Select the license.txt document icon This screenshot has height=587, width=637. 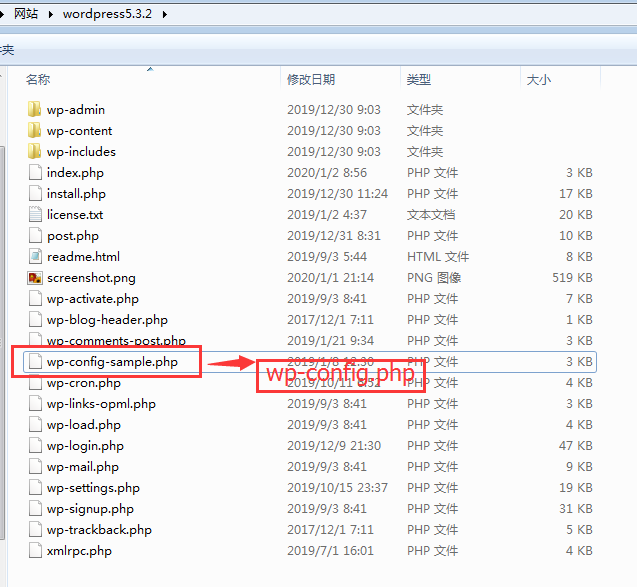coord(35,214)
